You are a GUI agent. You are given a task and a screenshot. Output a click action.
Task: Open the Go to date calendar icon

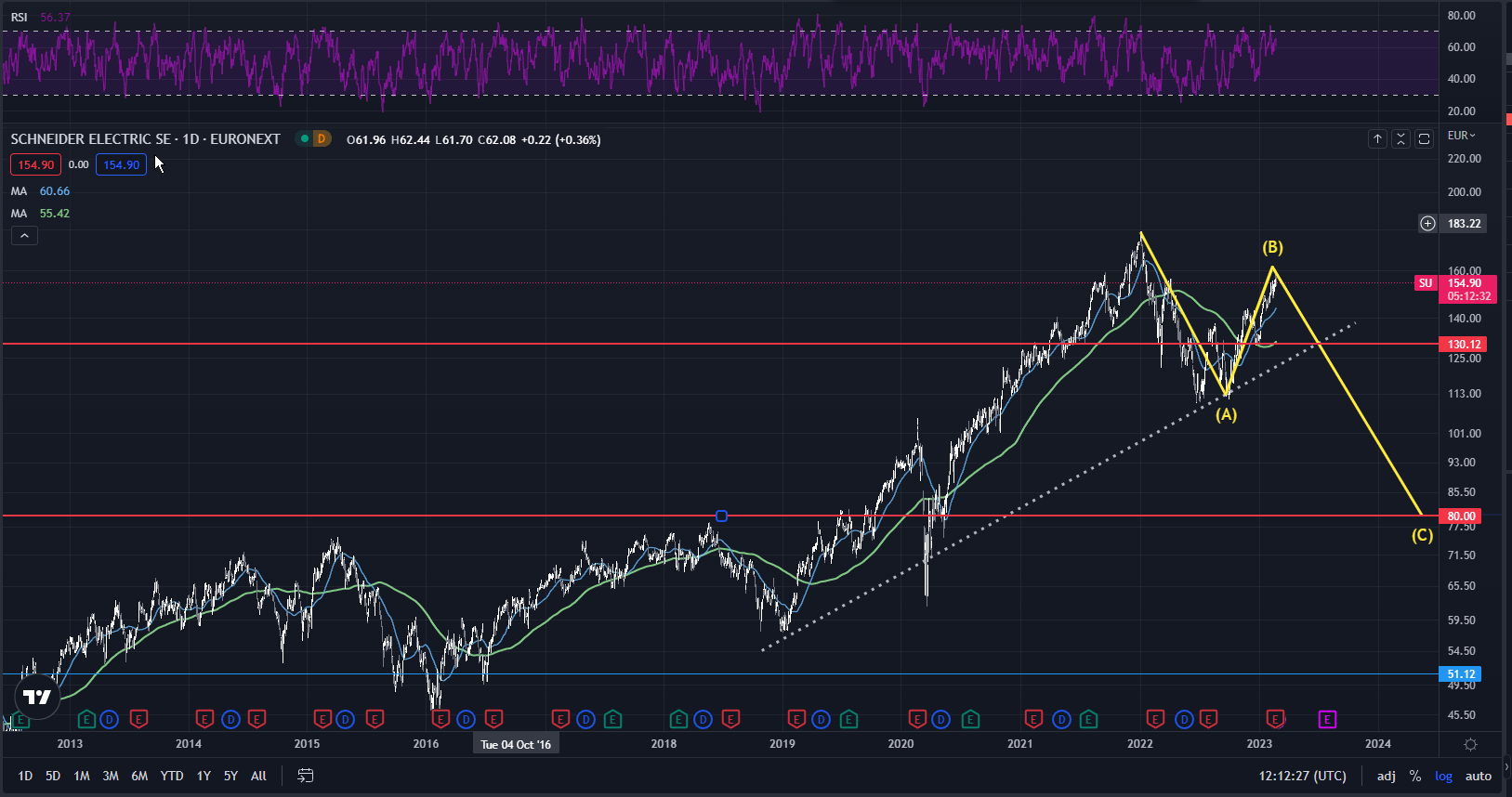[x=305, y=776]
